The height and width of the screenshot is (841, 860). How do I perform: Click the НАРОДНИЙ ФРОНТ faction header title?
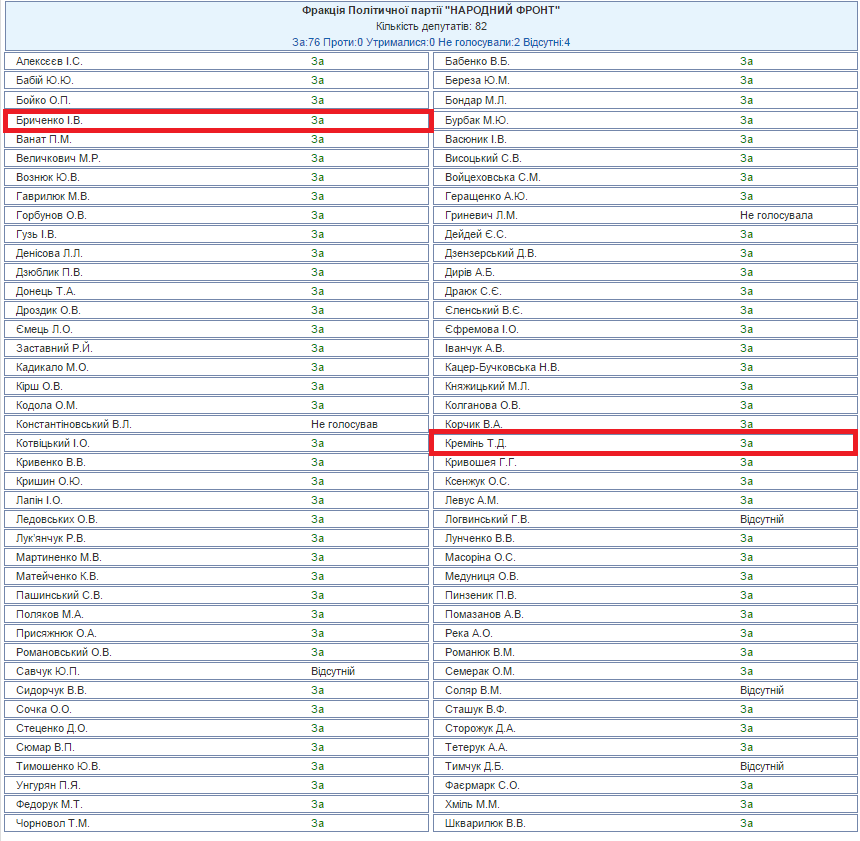click(x=431, y=10)
